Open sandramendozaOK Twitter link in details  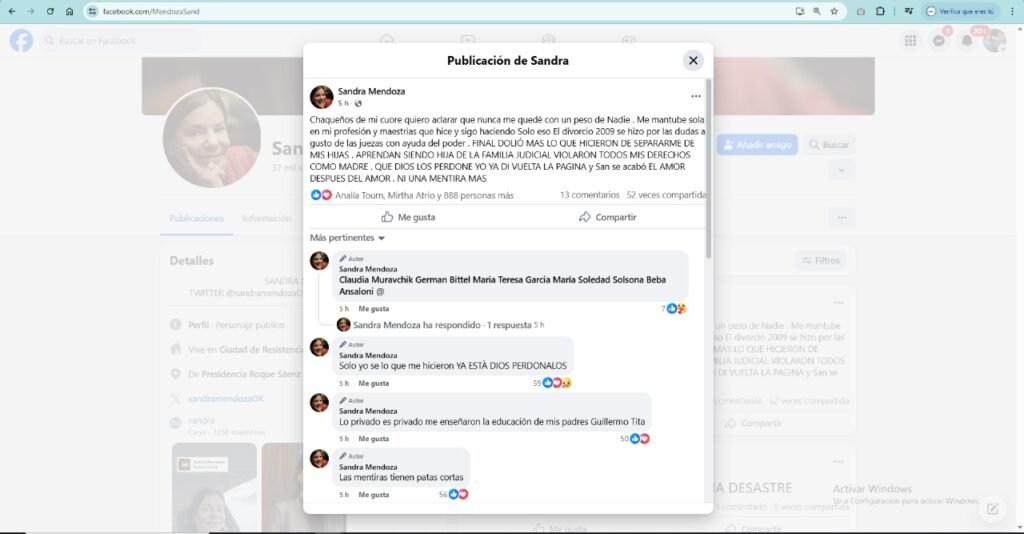coord(226,398)
